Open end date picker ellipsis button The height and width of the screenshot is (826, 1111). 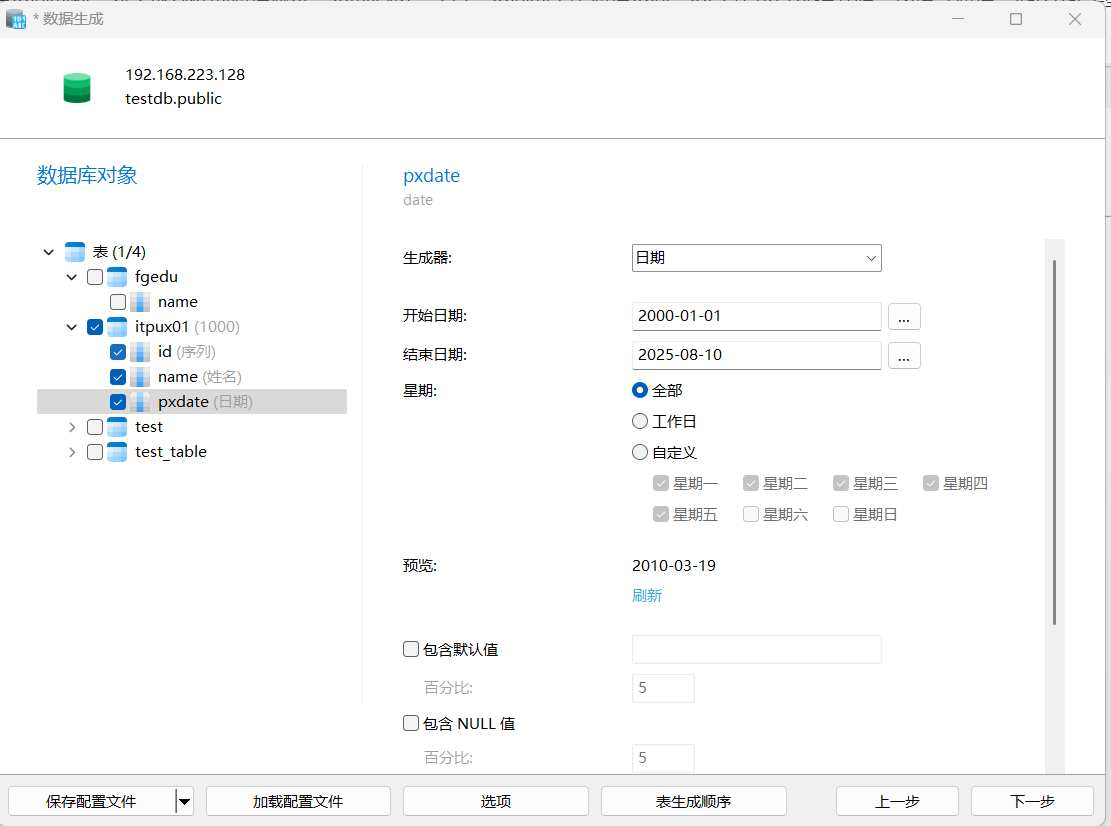click(x=903, y=355)
